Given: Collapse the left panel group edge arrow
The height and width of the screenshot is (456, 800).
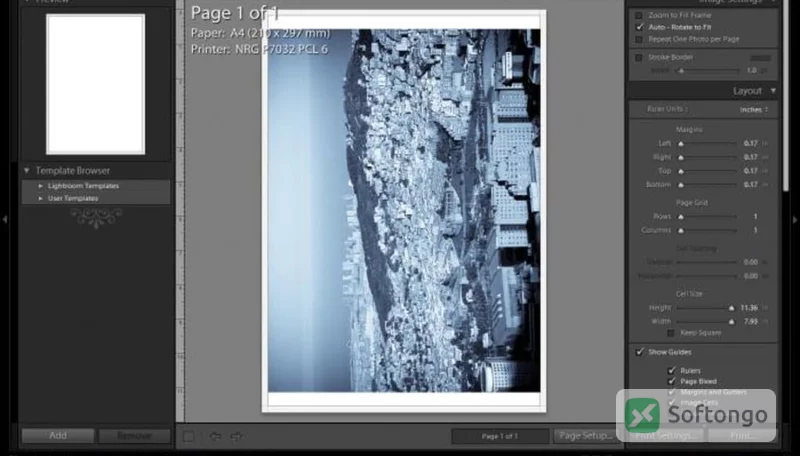Looking at the screenshot, I should coord(5,219).
